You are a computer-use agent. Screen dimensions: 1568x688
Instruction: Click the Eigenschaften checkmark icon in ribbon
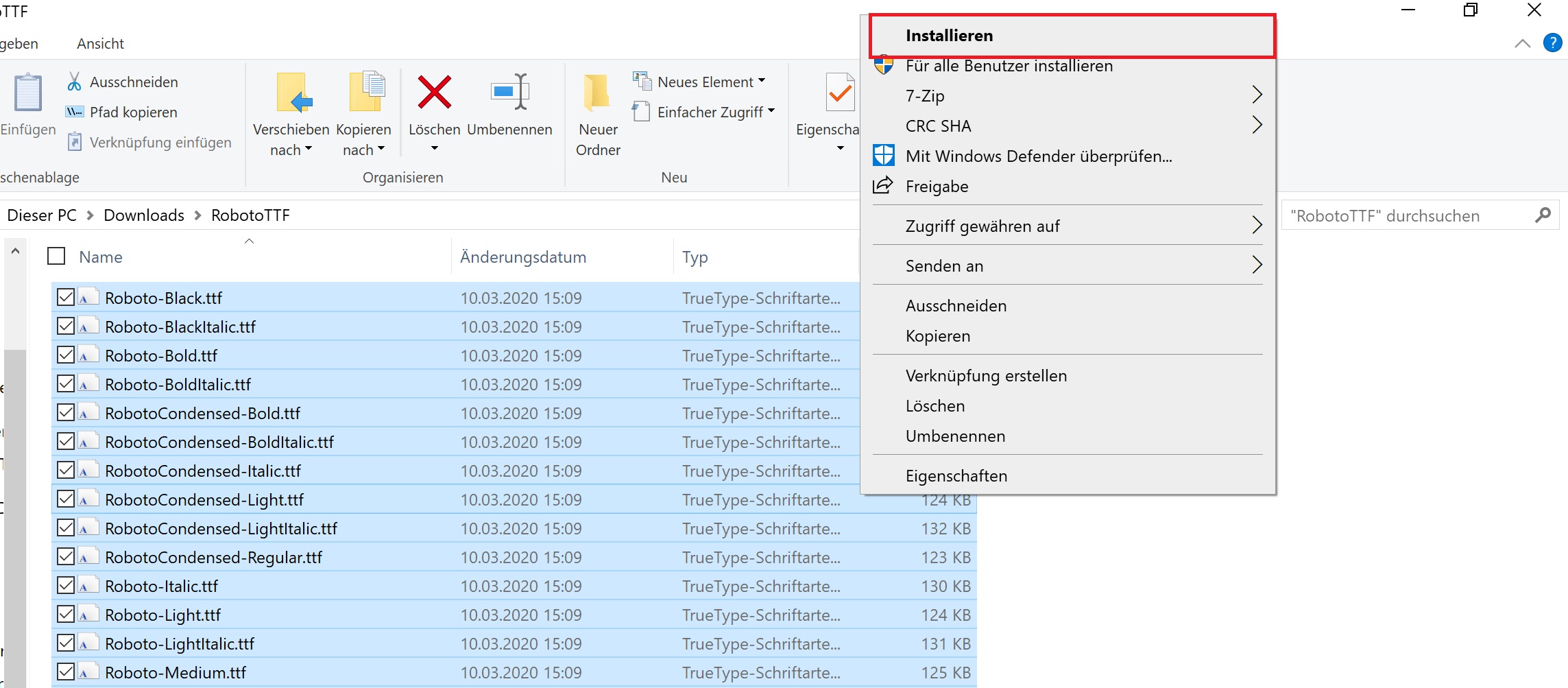coord(840,92)
